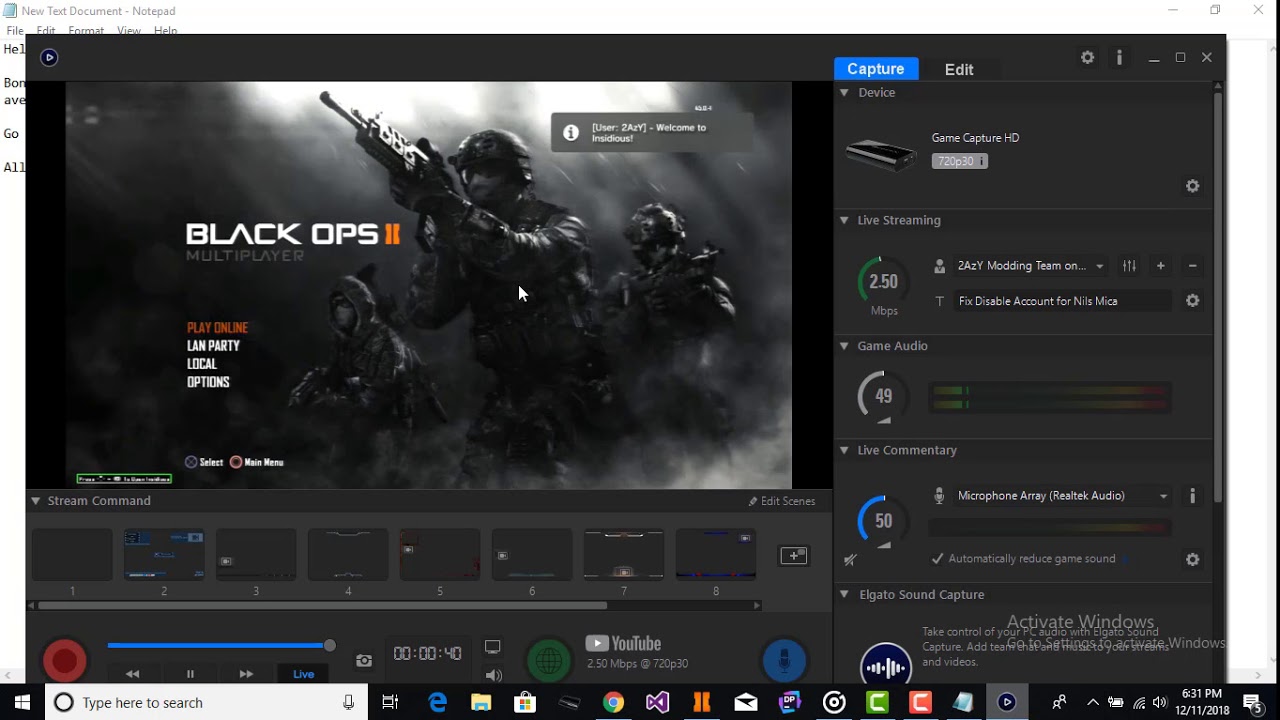Collapse the Live Commentary section
Screen dimensions: 1280x720
[844, 450]
